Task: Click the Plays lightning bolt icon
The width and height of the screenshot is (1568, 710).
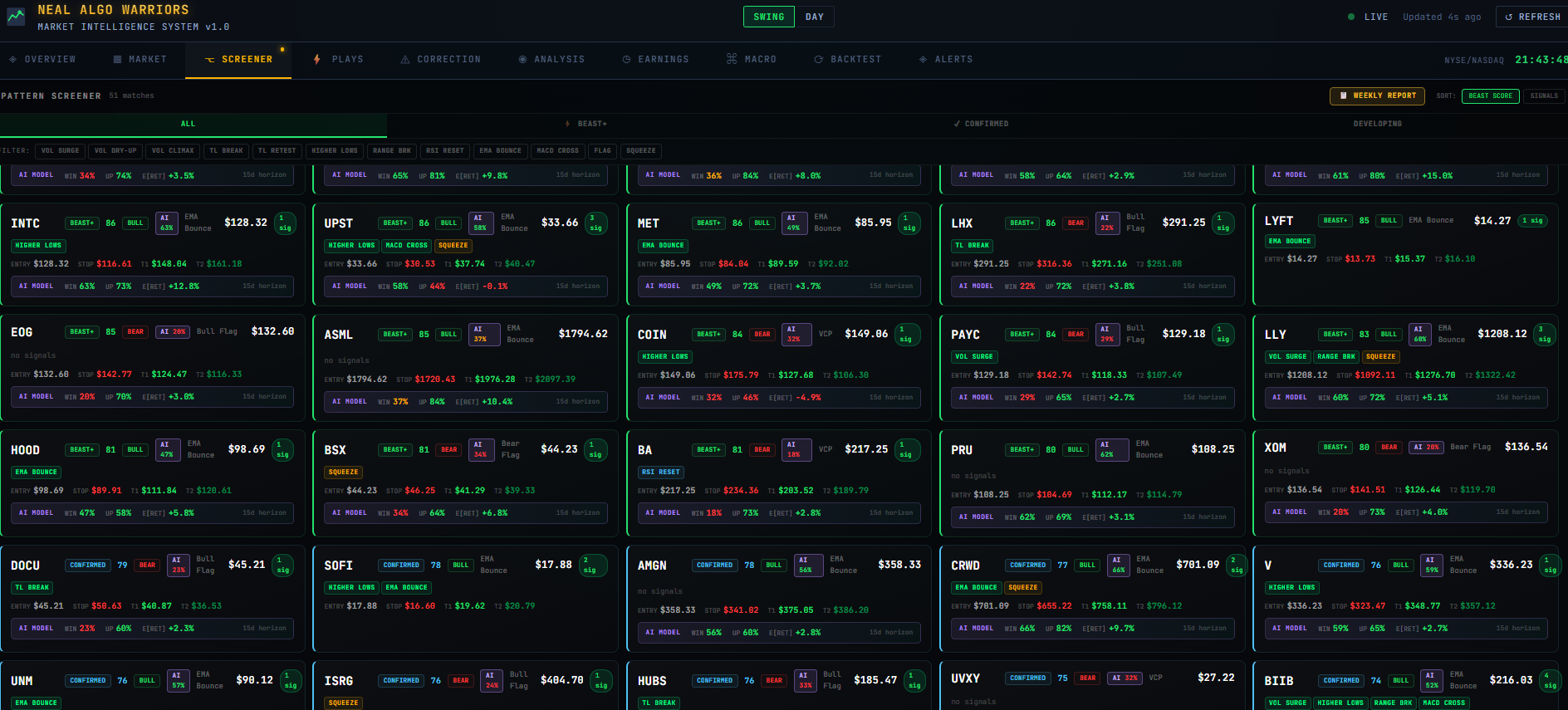Action: (316, 60)
